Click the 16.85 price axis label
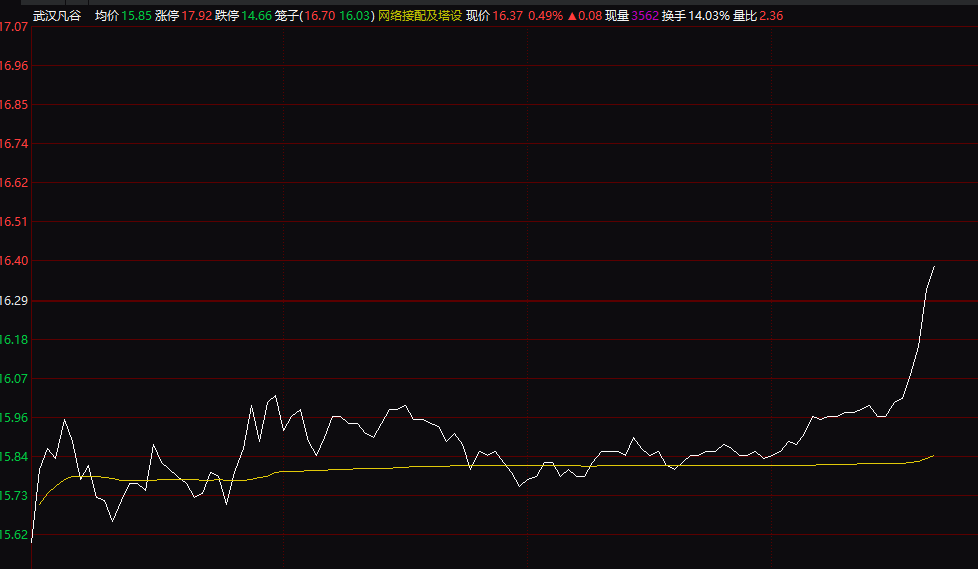Image resolution: width=978 pixels, height=569 pixels. point(14,105)
